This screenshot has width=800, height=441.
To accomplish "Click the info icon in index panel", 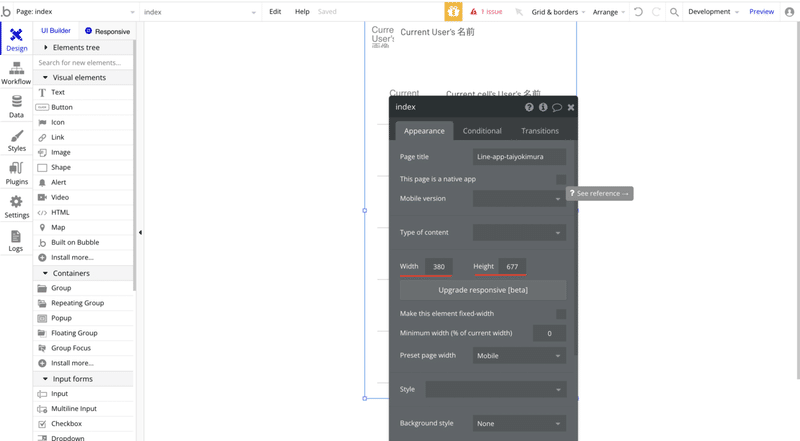I will 543,107.
